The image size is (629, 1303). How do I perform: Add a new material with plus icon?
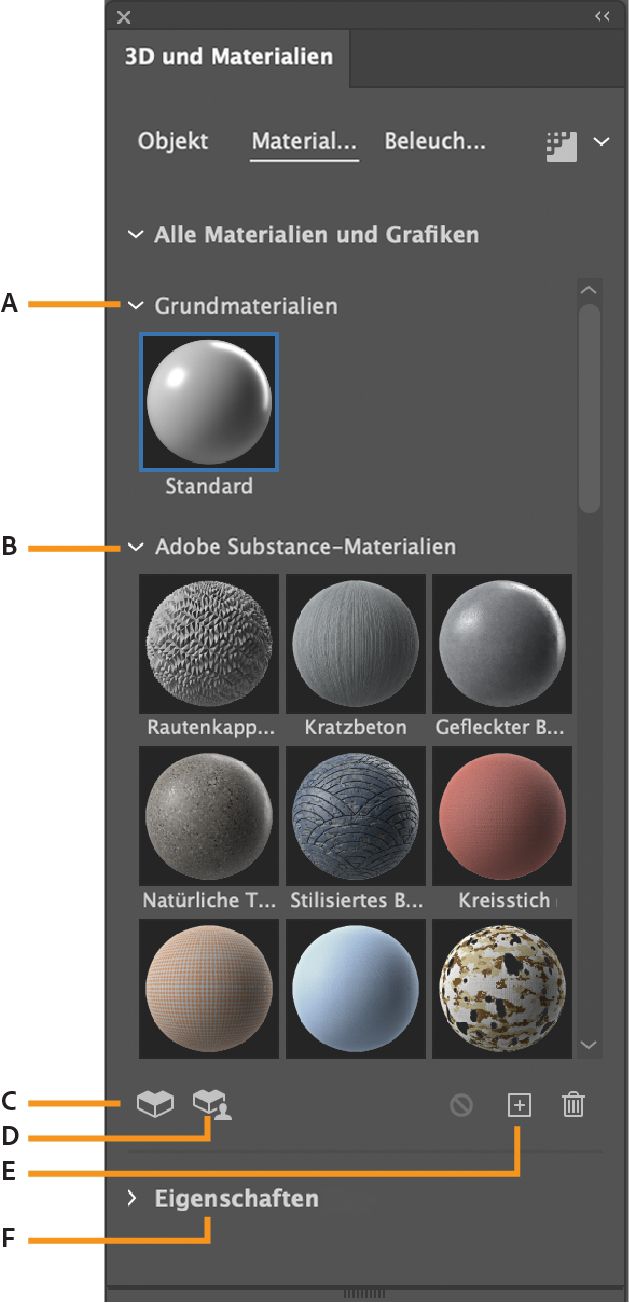click(x=519, y=1105)
